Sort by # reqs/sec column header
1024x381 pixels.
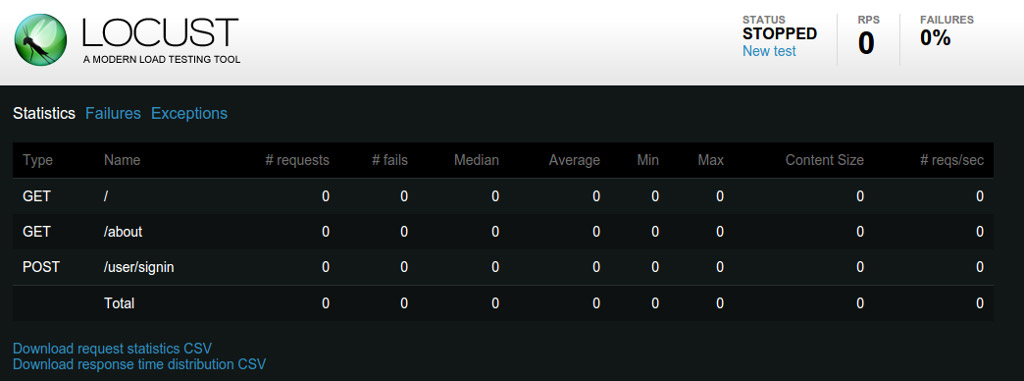[952, 160]
